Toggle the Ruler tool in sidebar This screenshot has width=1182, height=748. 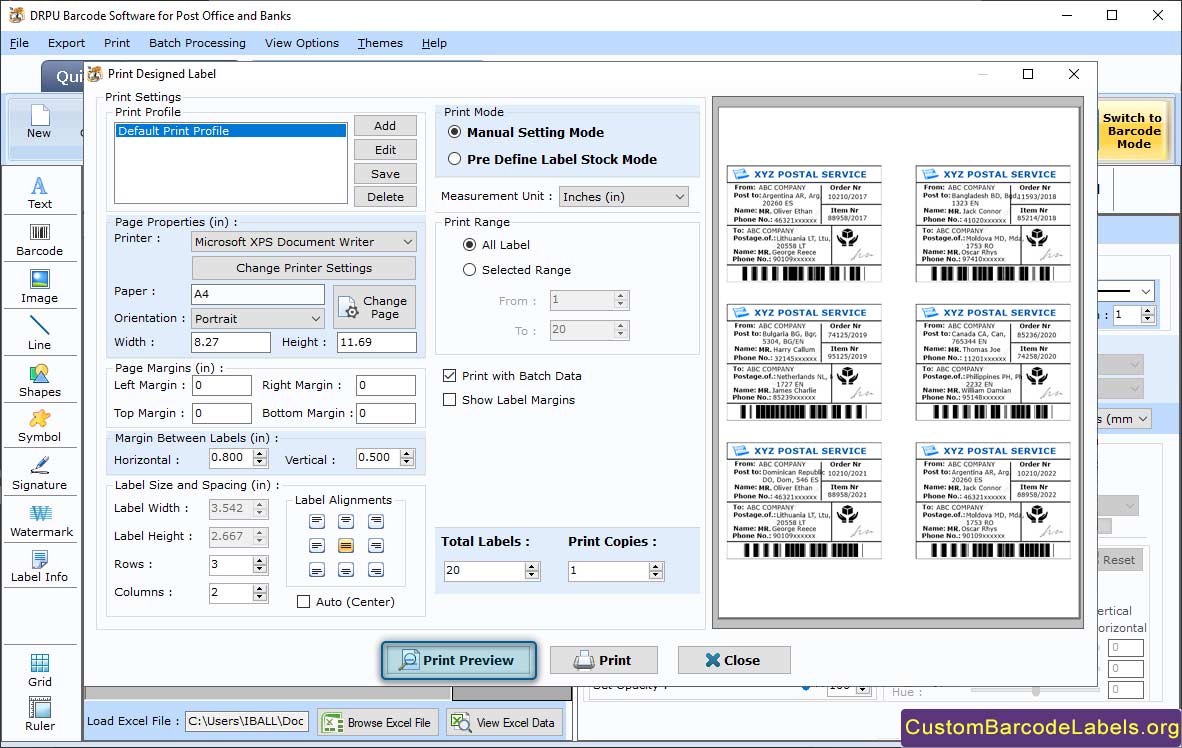[39, 714]
